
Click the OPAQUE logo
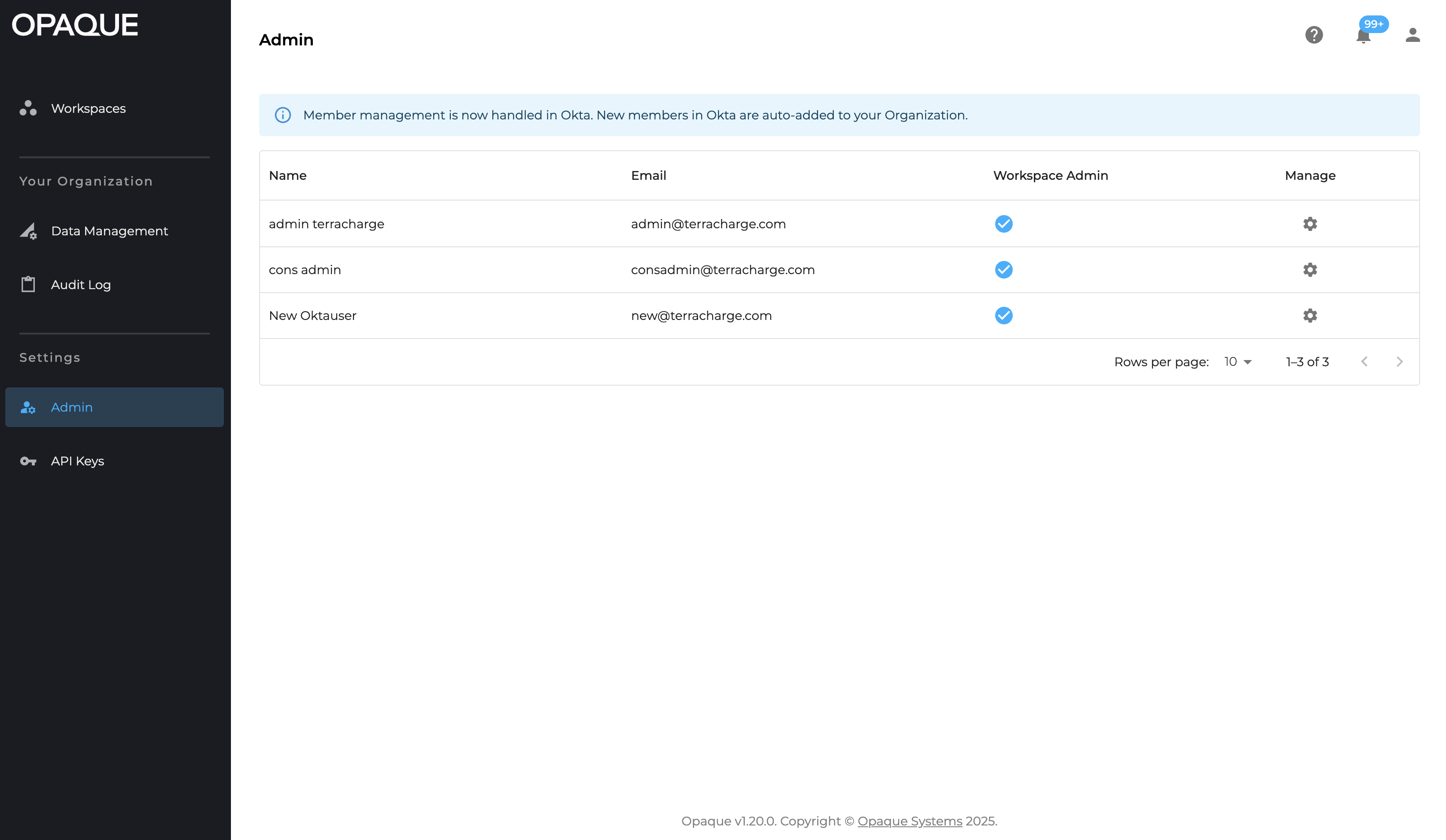(75, 25)
